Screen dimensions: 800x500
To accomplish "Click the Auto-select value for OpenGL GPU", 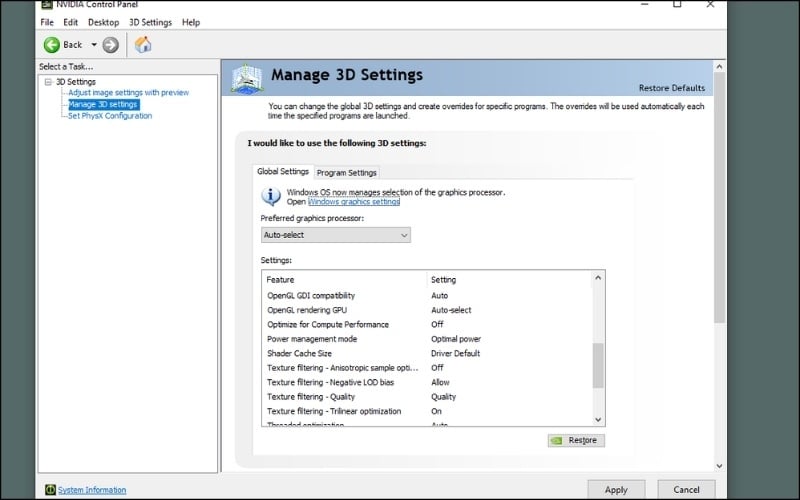I will click(451, 310).
